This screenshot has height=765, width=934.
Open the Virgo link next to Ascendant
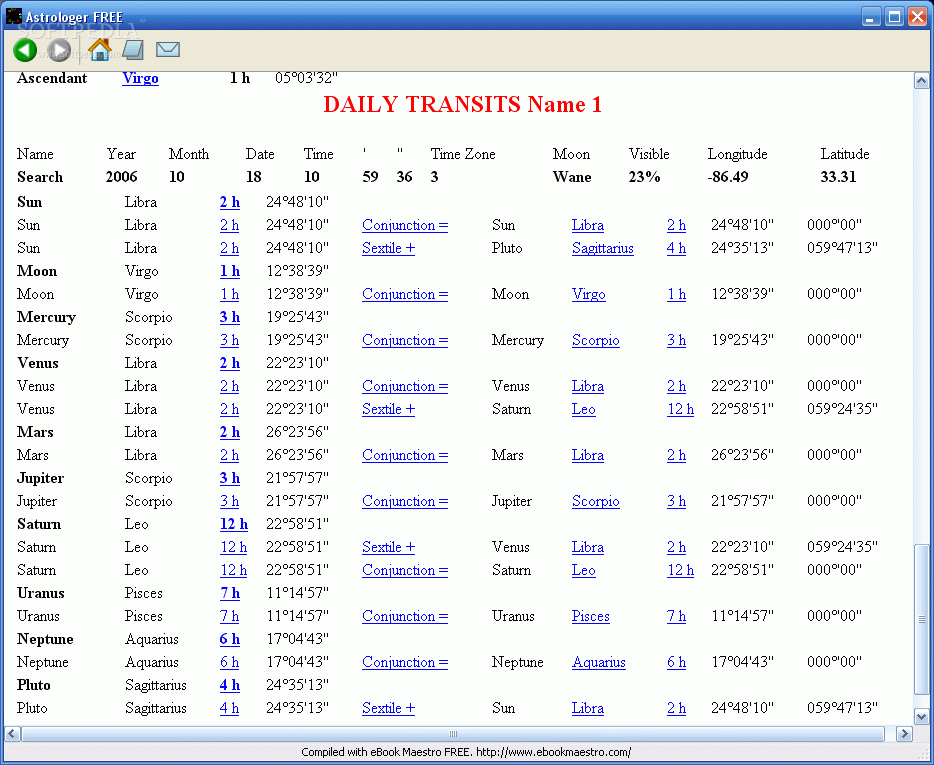tap(141, 78)
